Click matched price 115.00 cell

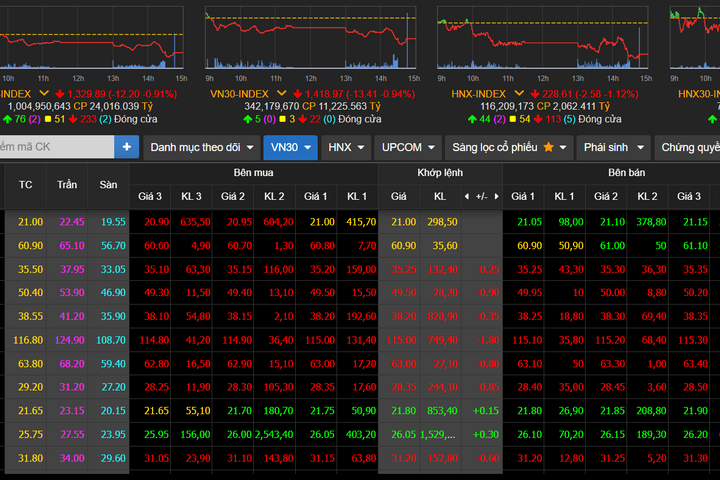[x=399, y=340]
